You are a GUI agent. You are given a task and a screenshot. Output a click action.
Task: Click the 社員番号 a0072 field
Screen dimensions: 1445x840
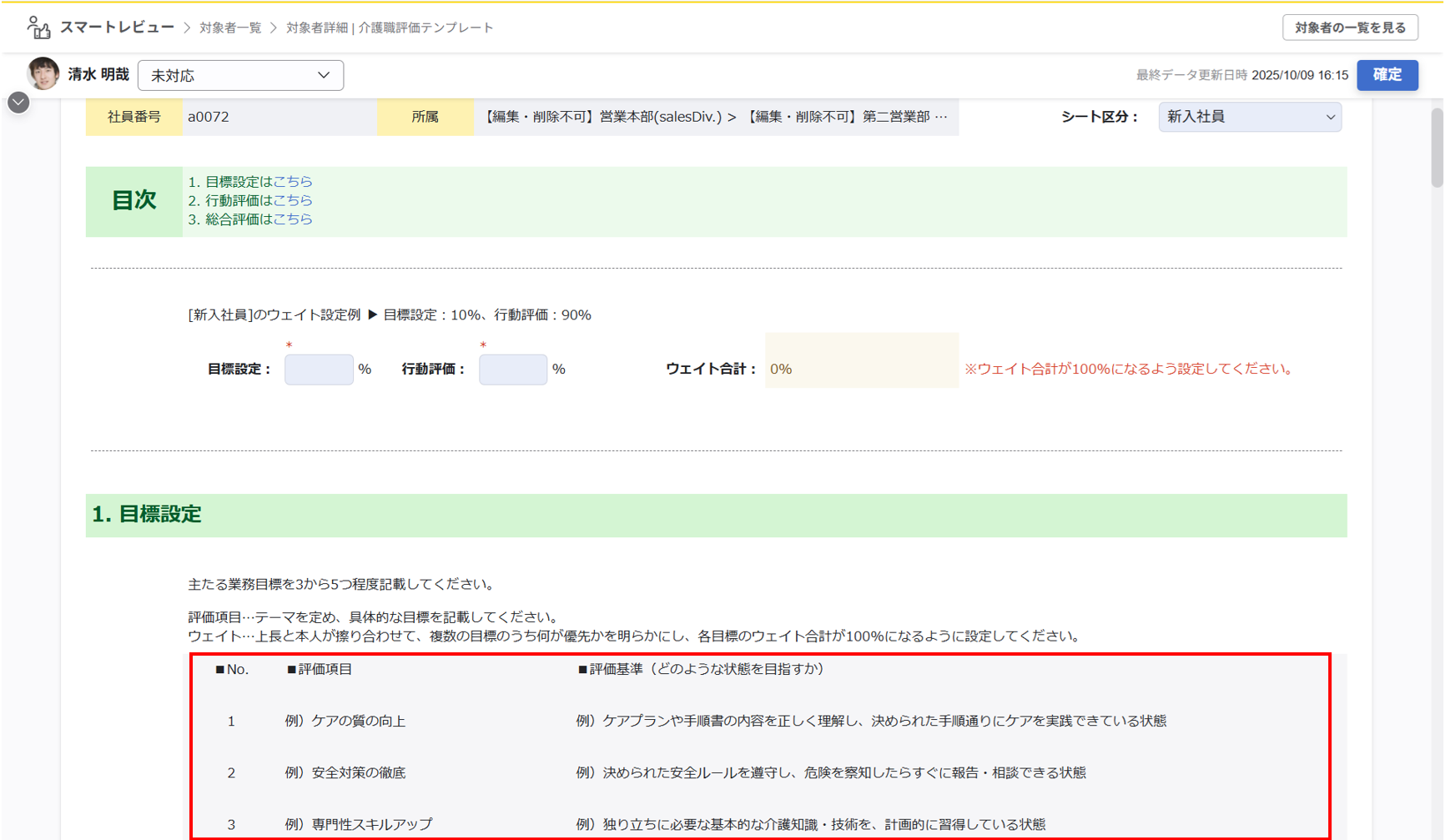(x=279, y=117)
